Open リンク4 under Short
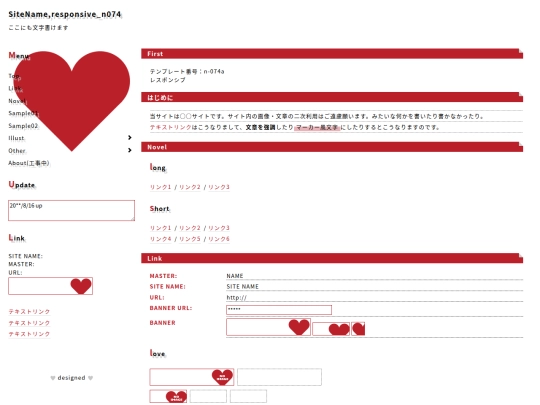540x405 pixels. (x=160, y=239)
